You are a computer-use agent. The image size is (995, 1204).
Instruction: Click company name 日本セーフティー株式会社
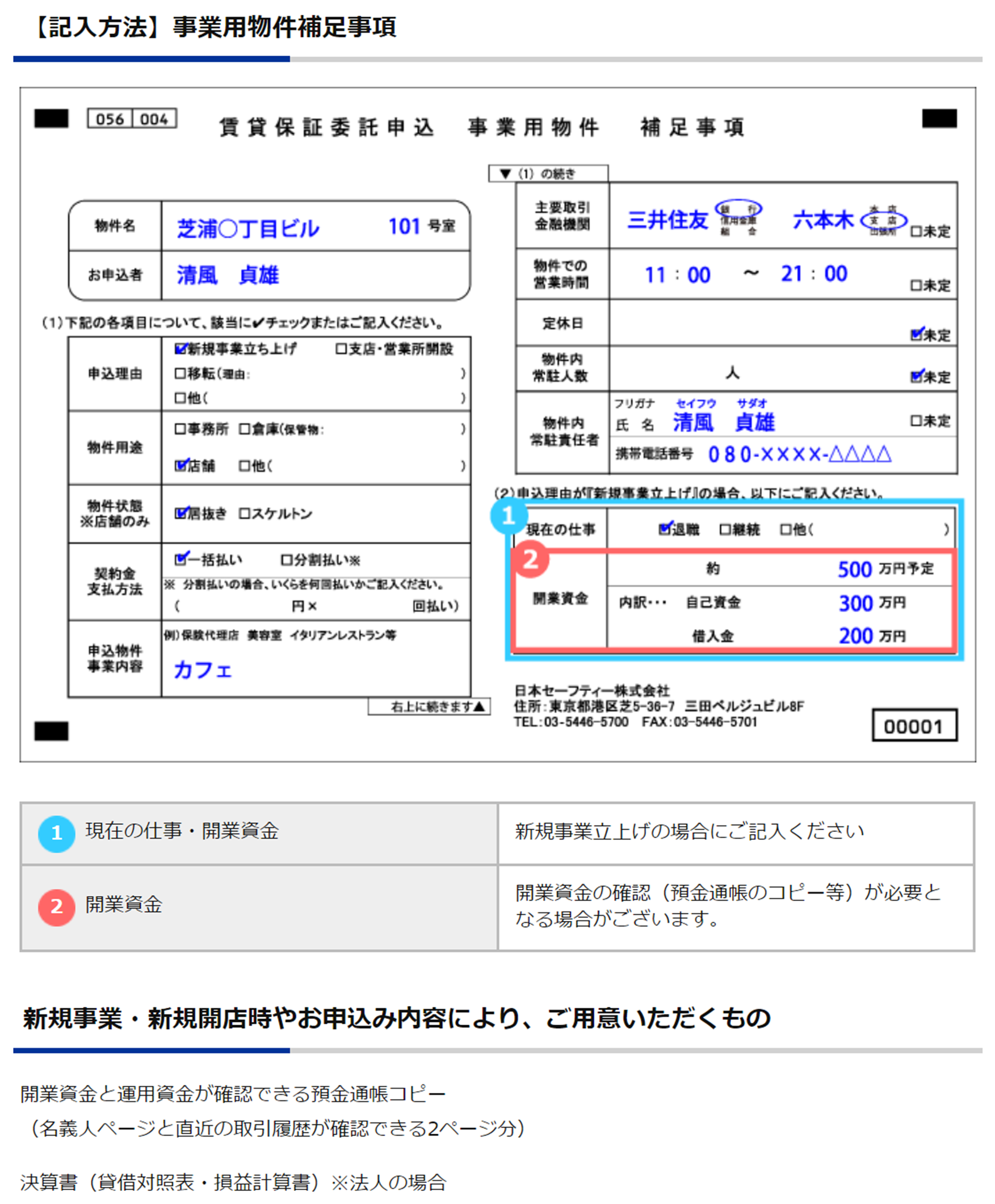coord(591,690)
